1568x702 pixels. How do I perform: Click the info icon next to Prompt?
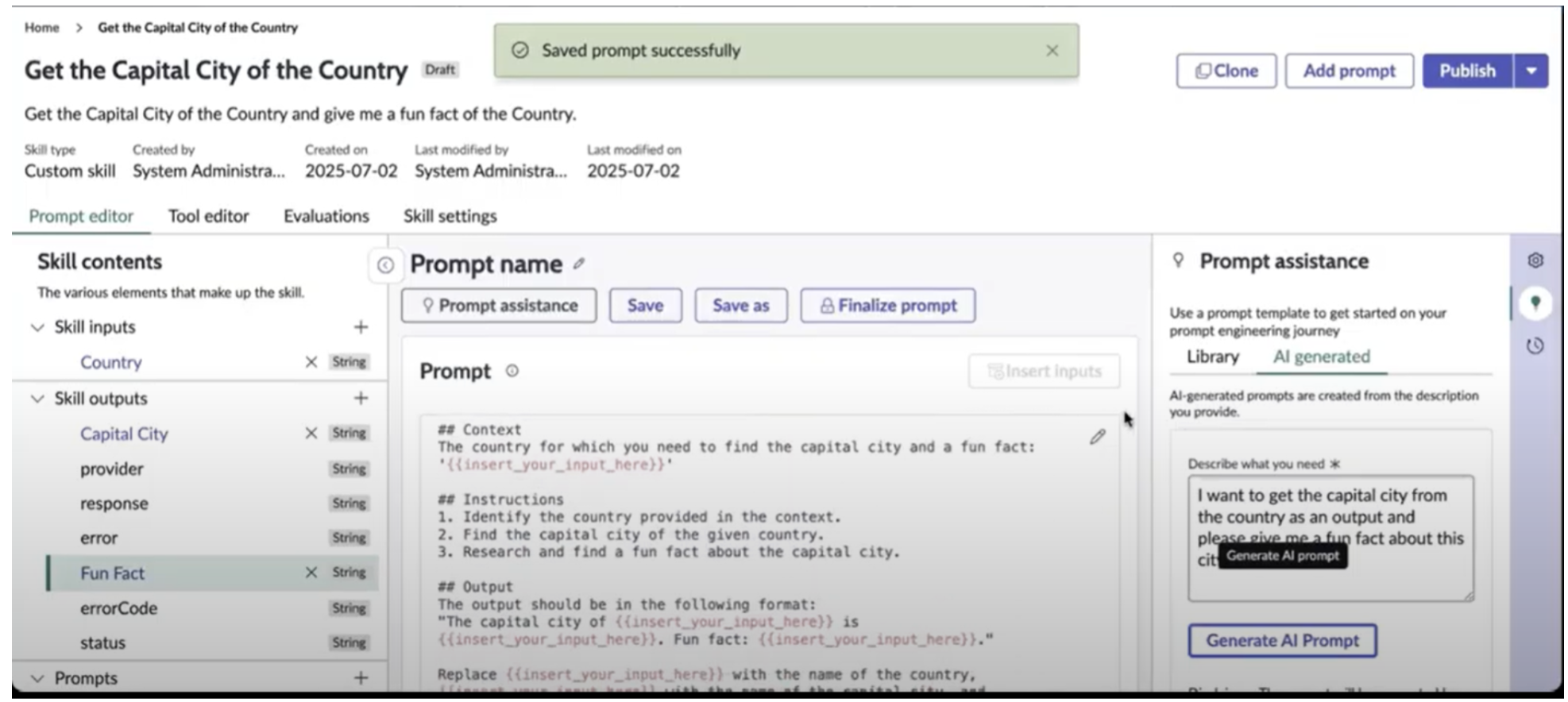coord(512,371)
